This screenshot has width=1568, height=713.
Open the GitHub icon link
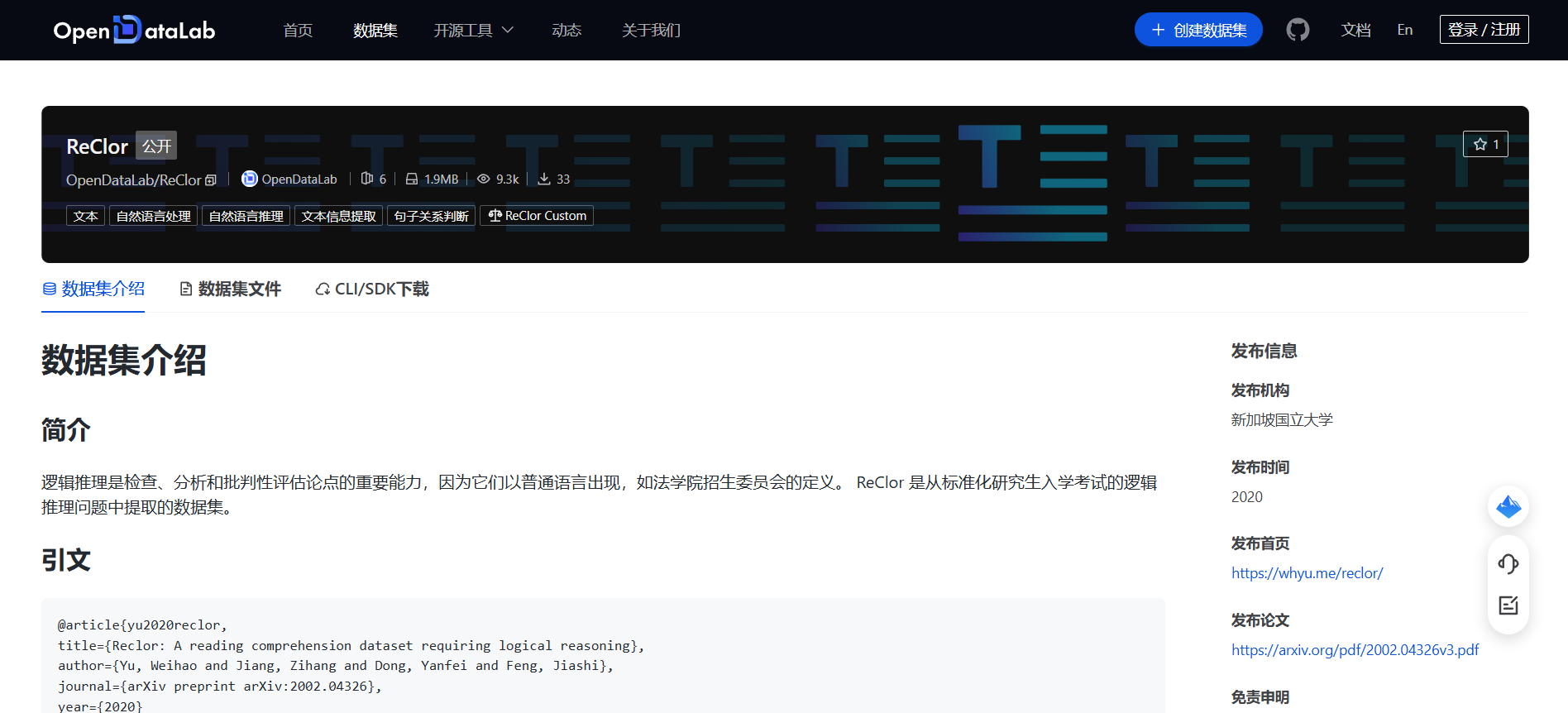[x=1298, y=30]
